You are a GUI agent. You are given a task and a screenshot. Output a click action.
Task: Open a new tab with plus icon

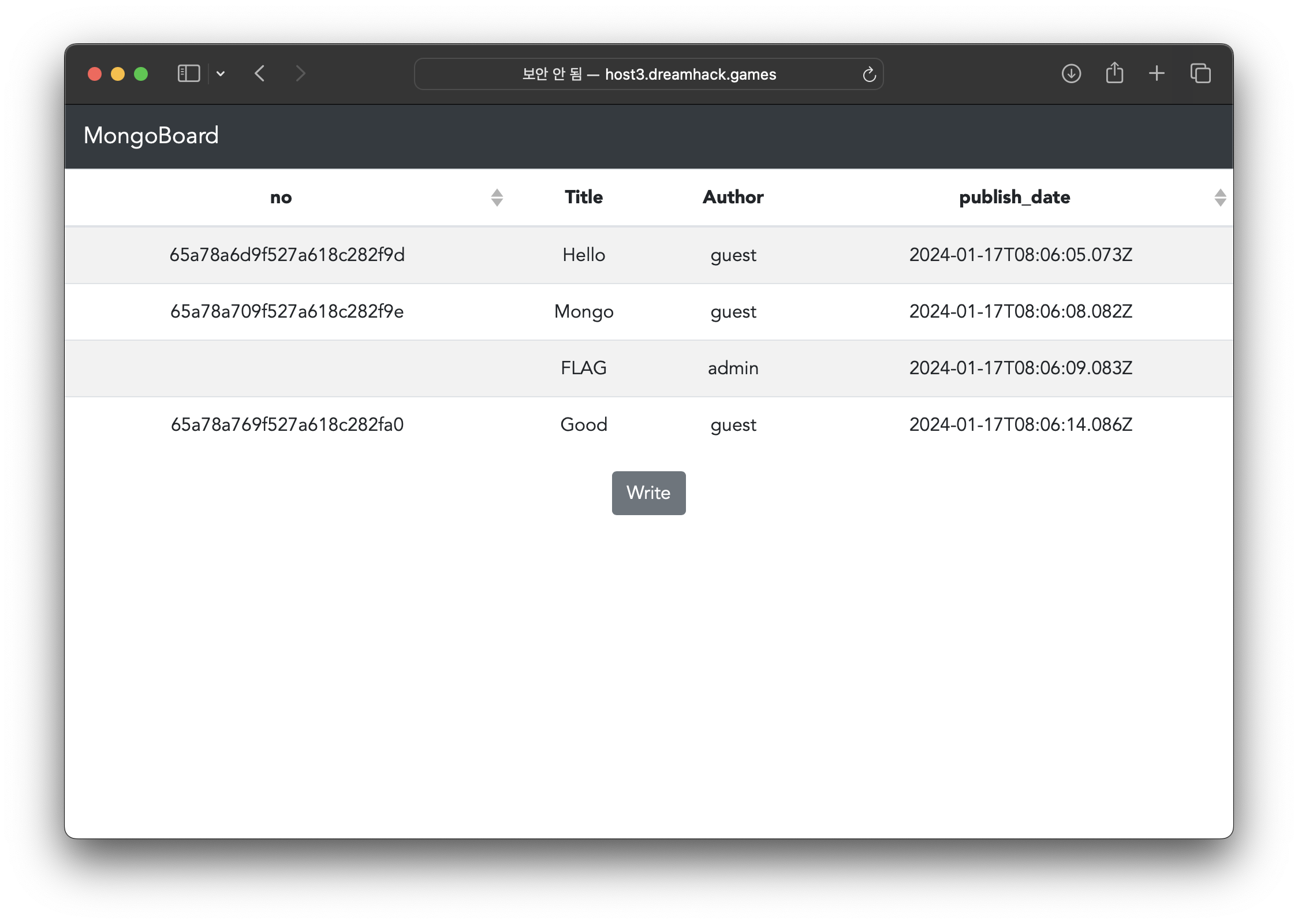pos(1157,73)
